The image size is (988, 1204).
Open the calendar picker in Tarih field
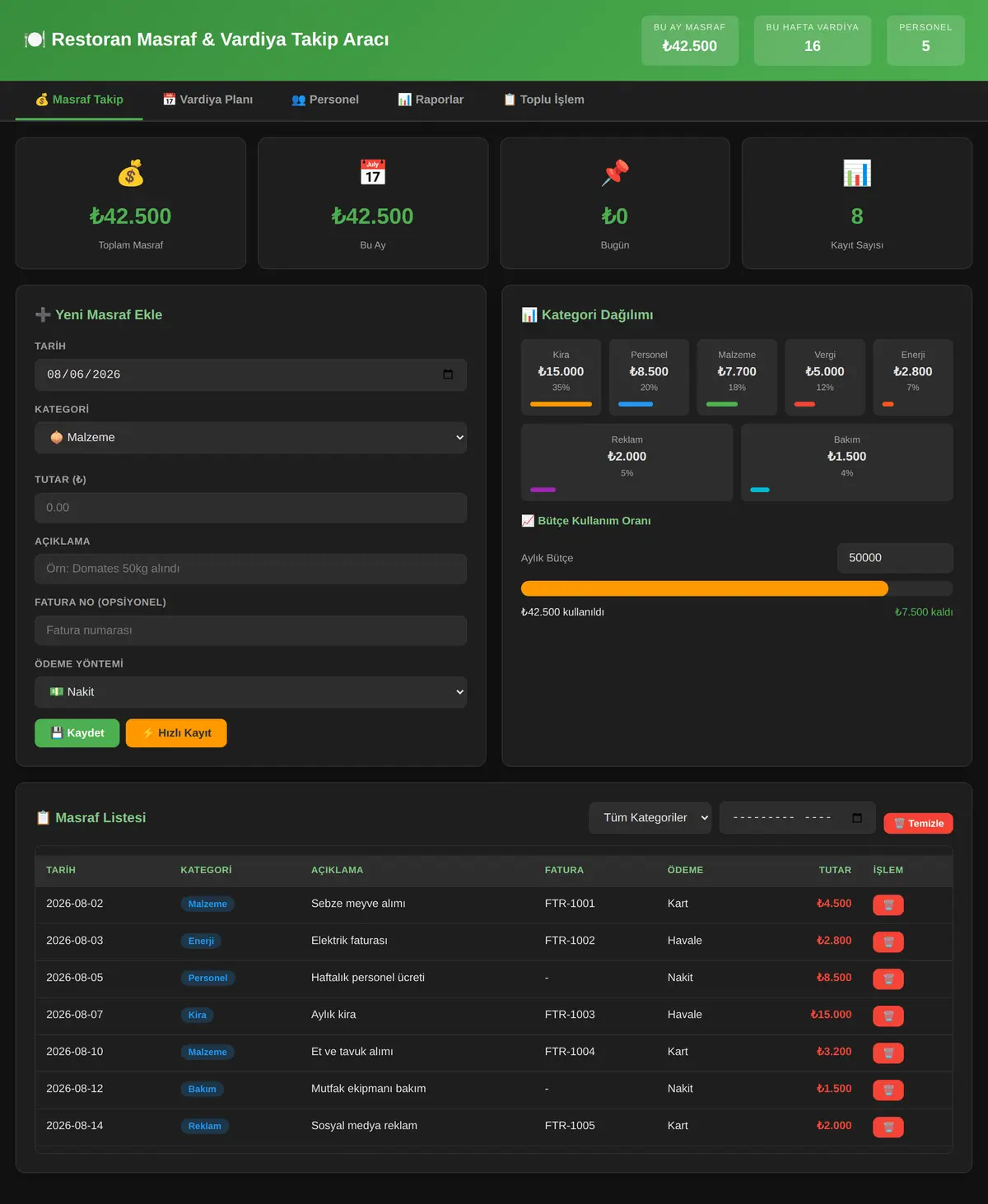point(448,374)
